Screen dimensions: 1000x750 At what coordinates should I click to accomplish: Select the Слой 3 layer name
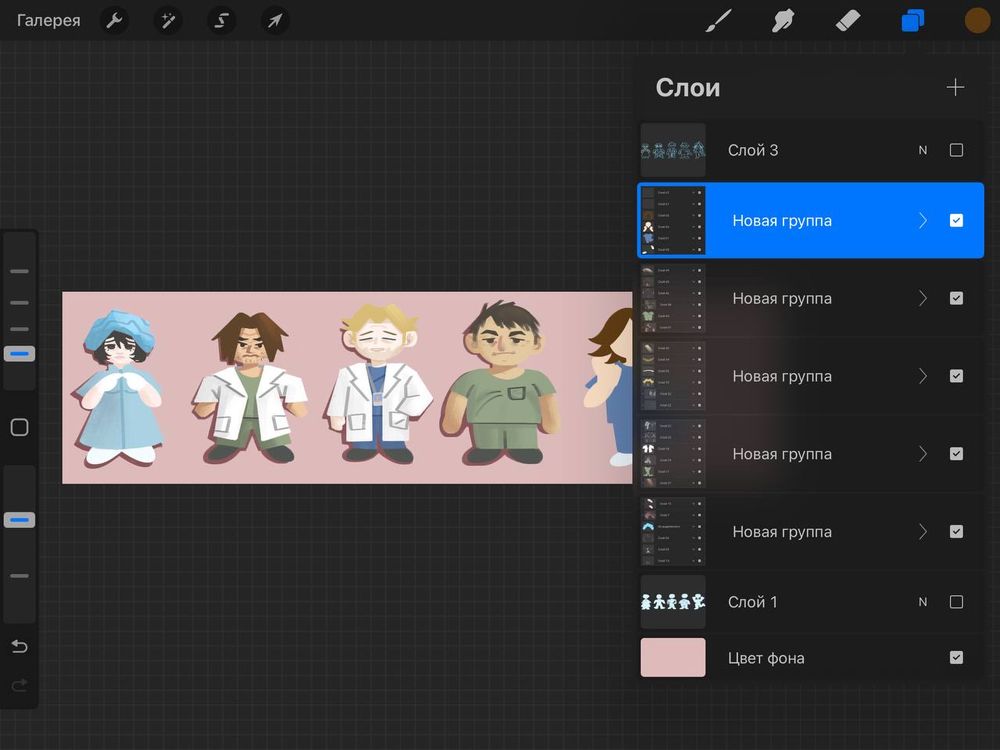click(x=753, y=151)
